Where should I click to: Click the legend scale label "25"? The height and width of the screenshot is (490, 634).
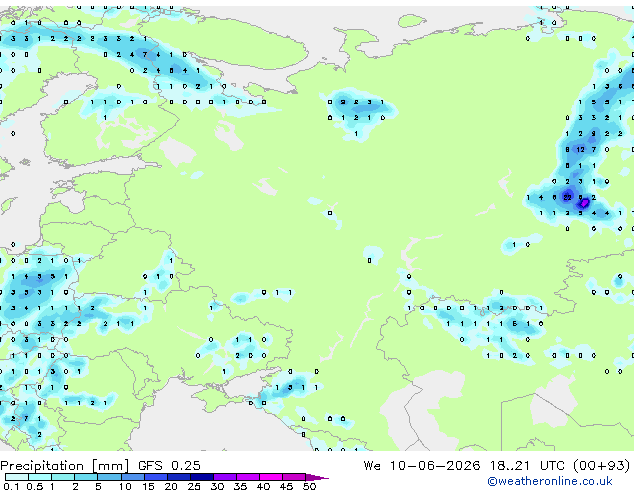point(194,486)
